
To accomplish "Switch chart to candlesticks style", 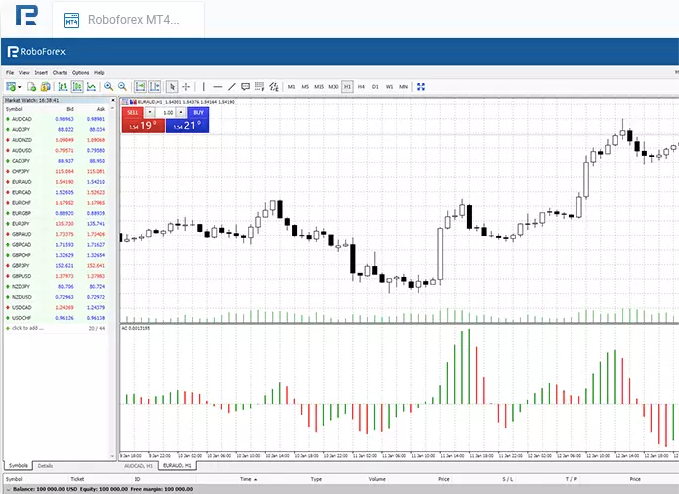I will tap(76, 87).
